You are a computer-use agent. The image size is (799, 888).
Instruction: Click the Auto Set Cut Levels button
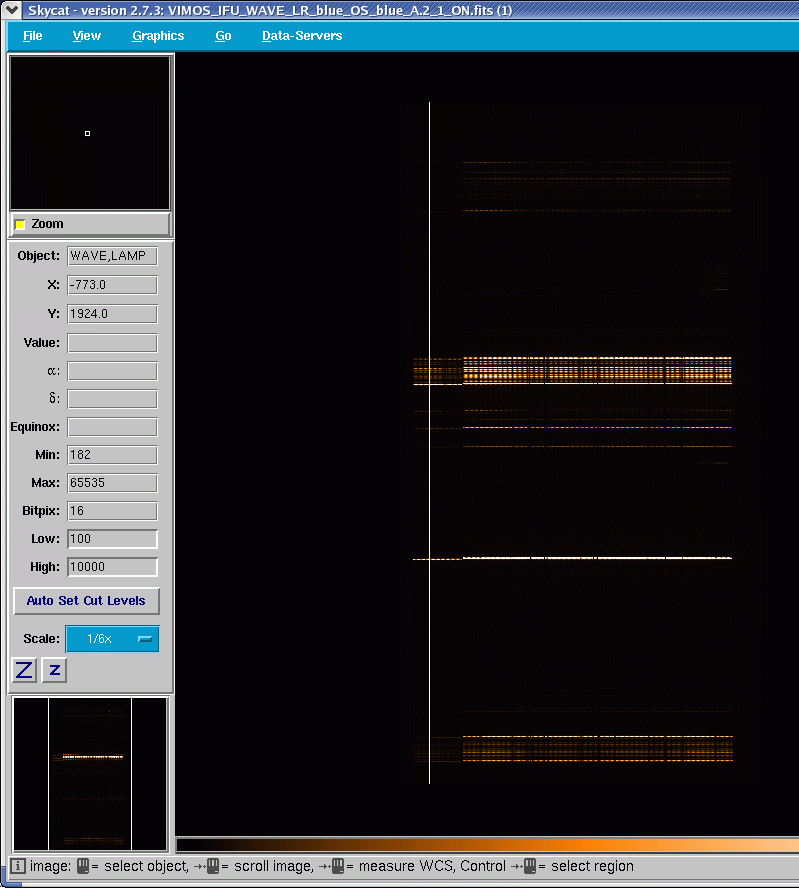(86, 601)
